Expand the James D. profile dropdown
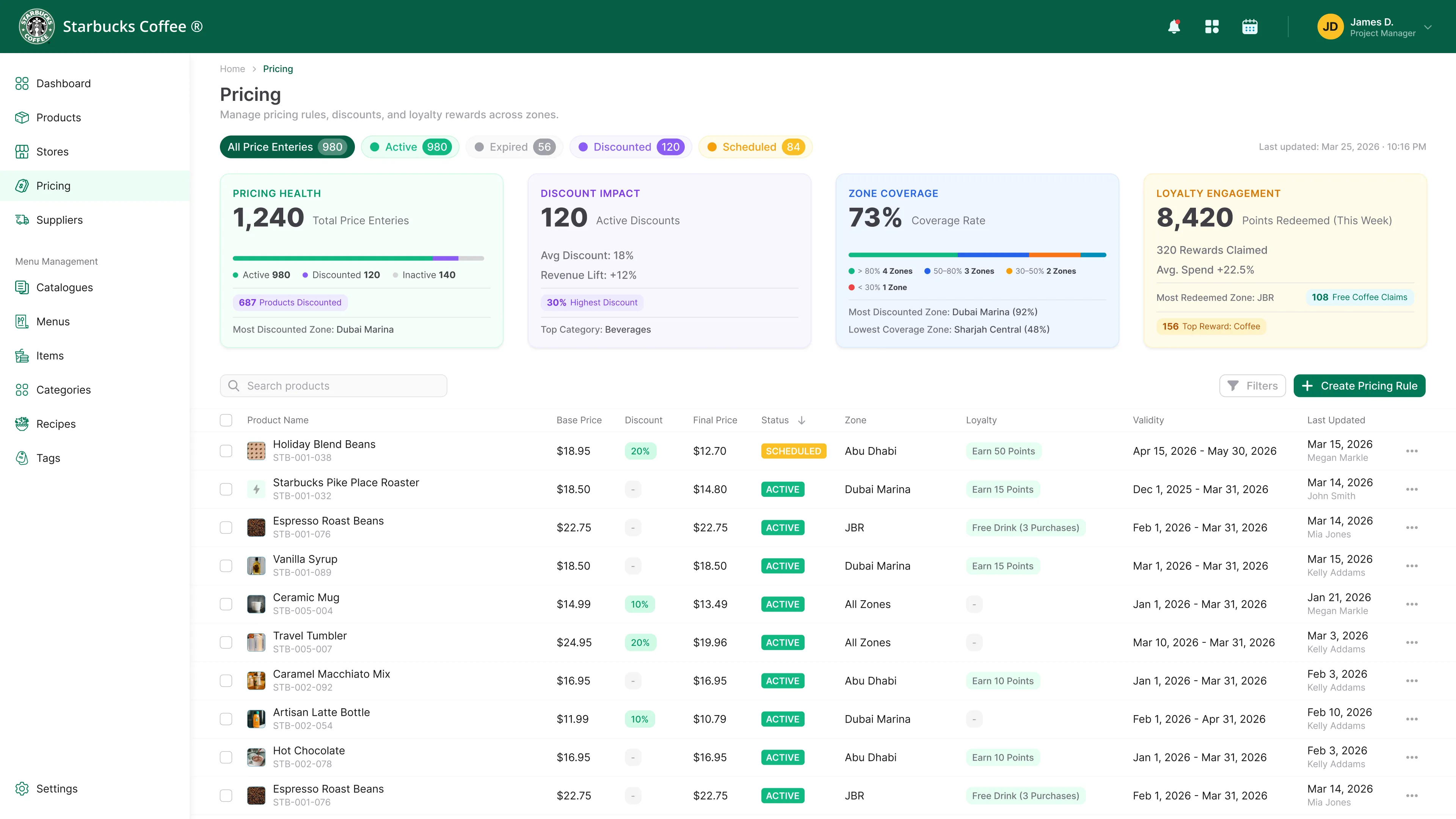Image resolution: width=1456 pixels, height=819 pixels. point(1428,27)
